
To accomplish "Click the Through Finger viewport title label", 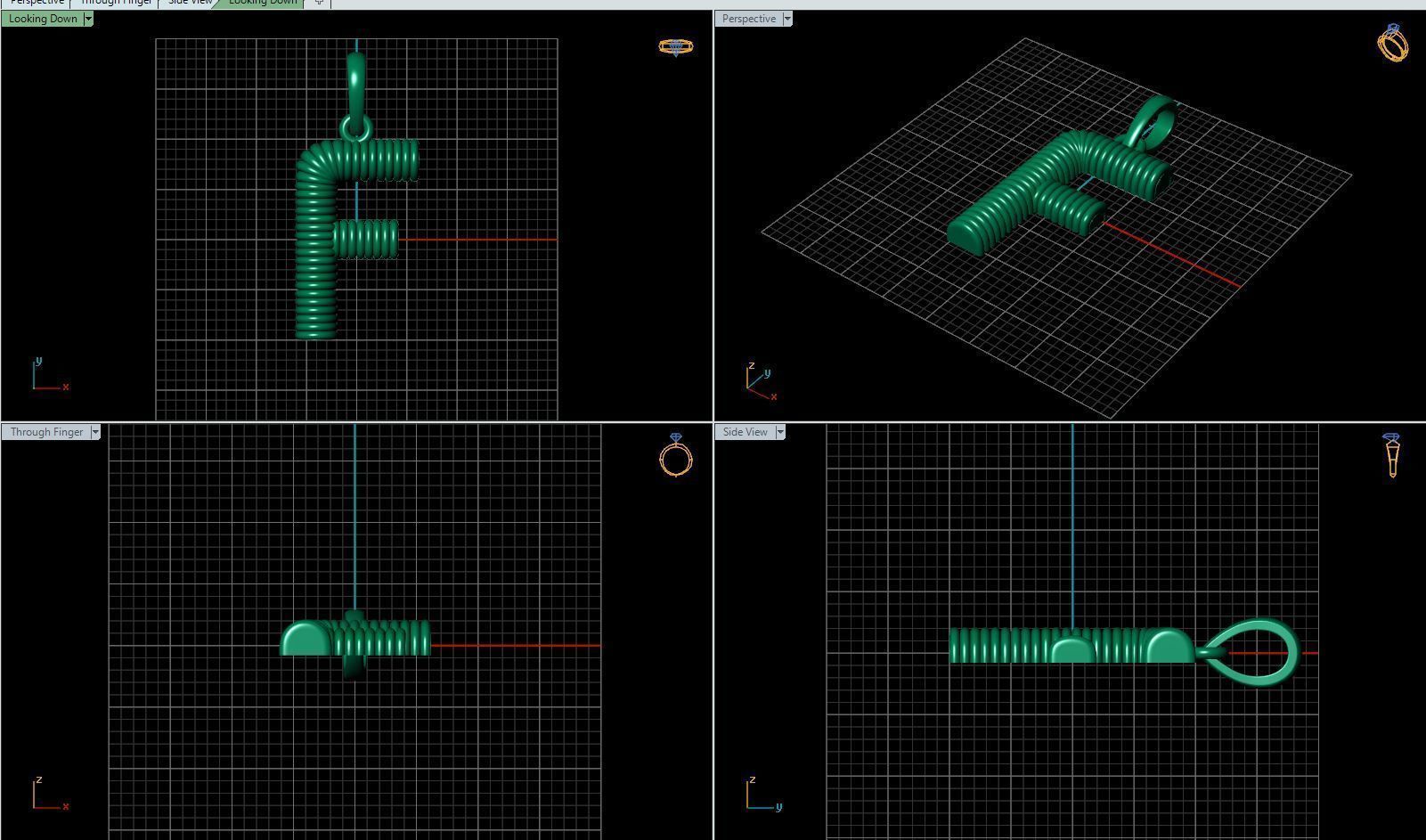I will [x=46, y=432].
